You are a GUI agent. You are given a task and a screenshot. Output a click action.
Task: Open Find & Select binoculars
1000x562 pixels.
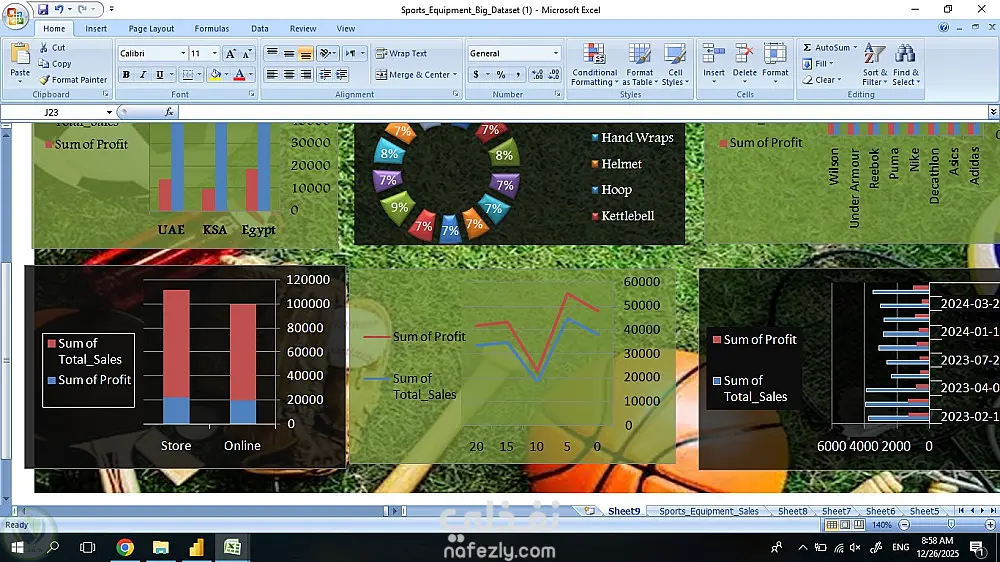point(906,64)
